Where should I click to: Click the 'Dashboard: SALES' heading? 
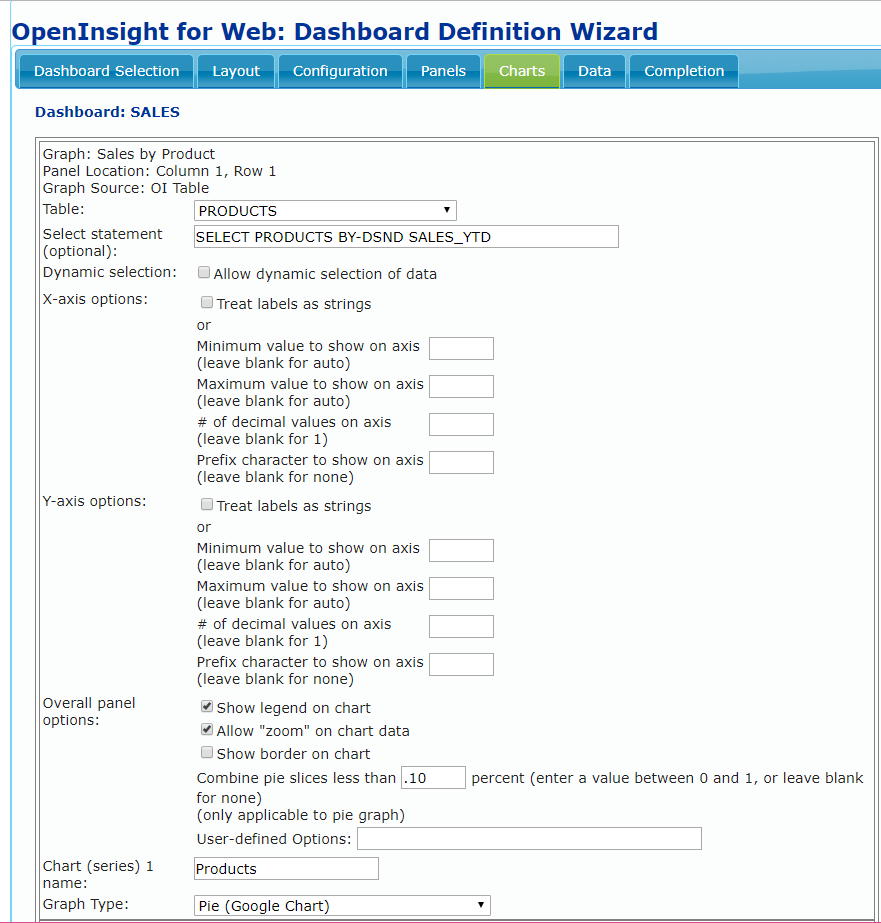coord(107,112)
